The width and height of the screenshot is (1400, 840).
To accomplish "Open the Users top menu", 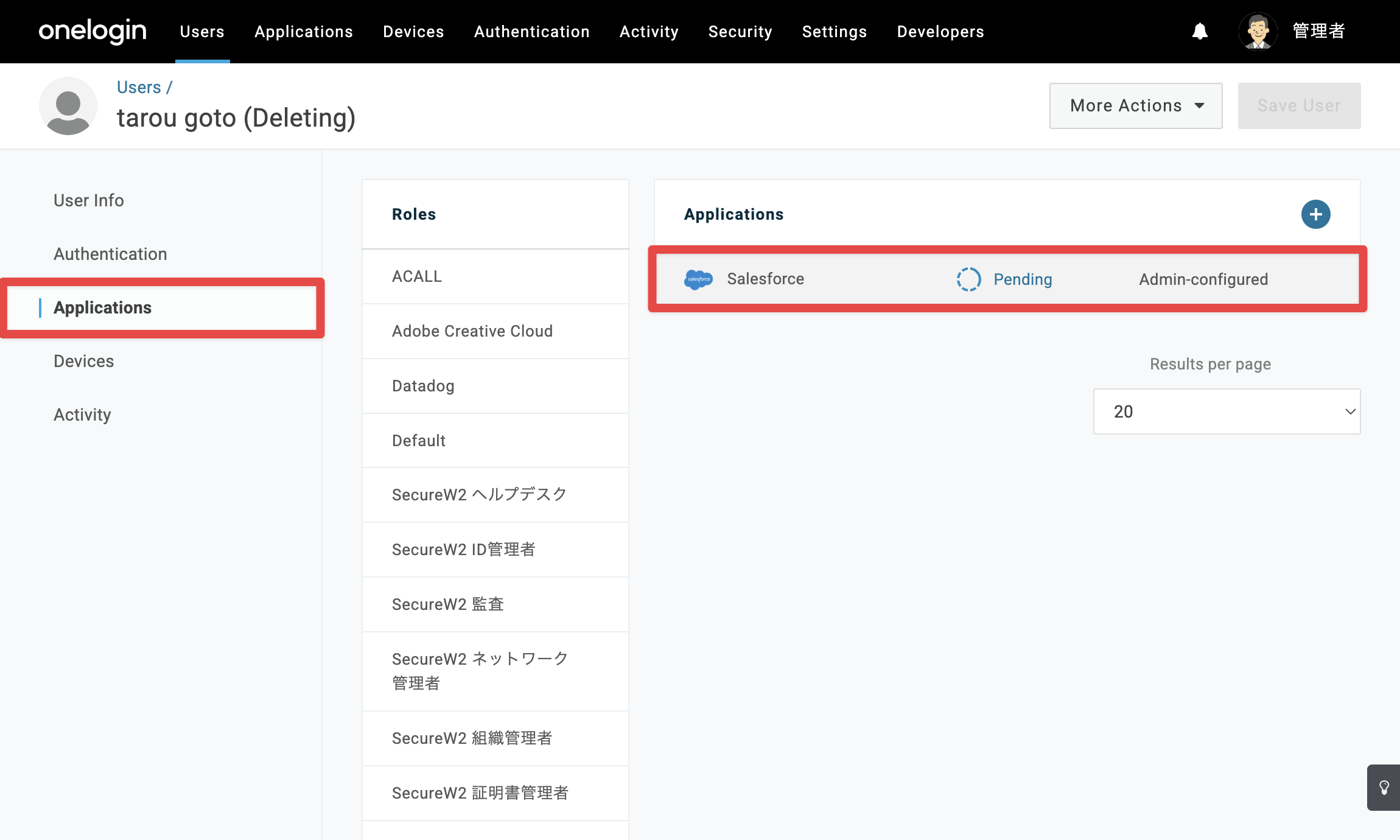I will click(x=202, y=32).
